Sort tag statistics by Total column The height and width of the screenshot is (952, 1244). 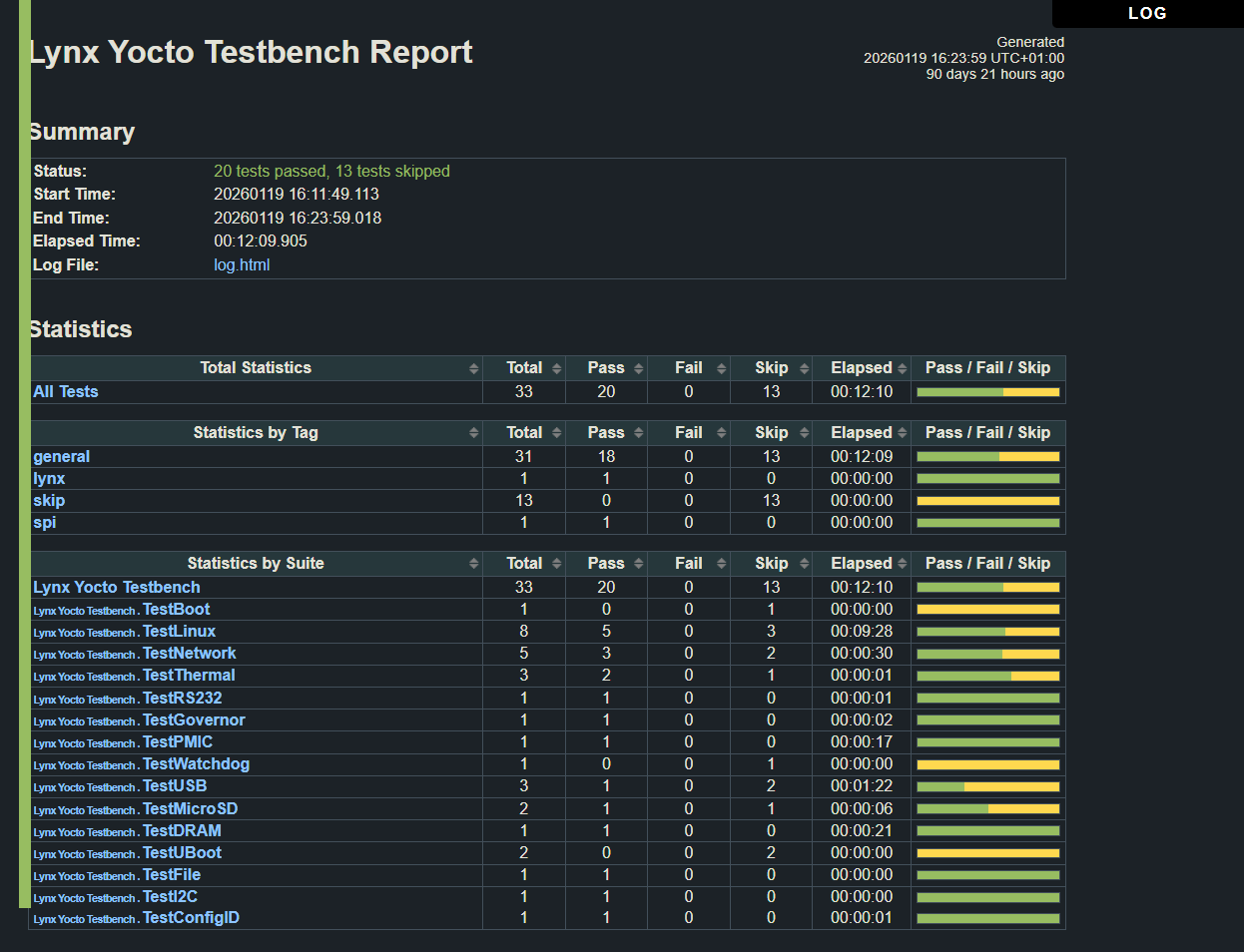click(x=556, y=433)
